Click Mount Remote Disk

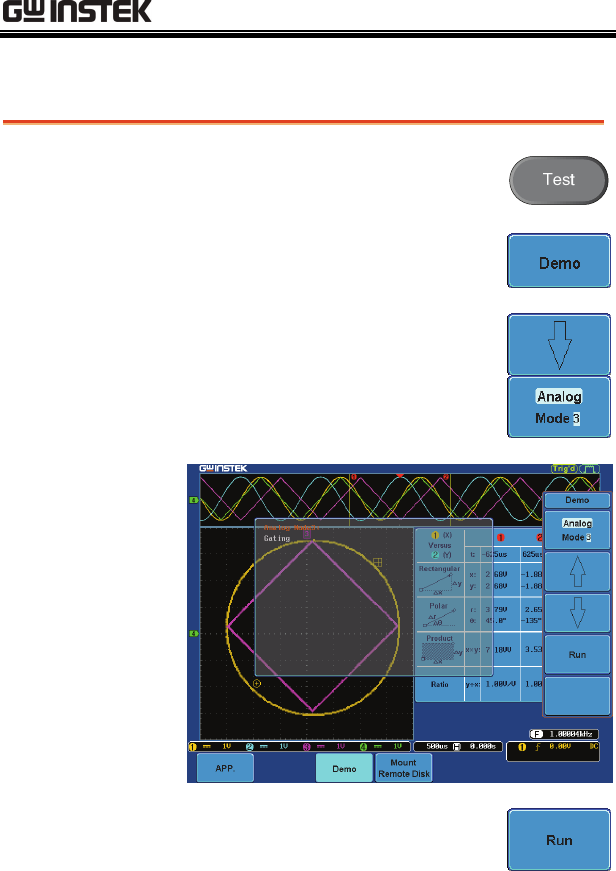[x=404, y=768]
